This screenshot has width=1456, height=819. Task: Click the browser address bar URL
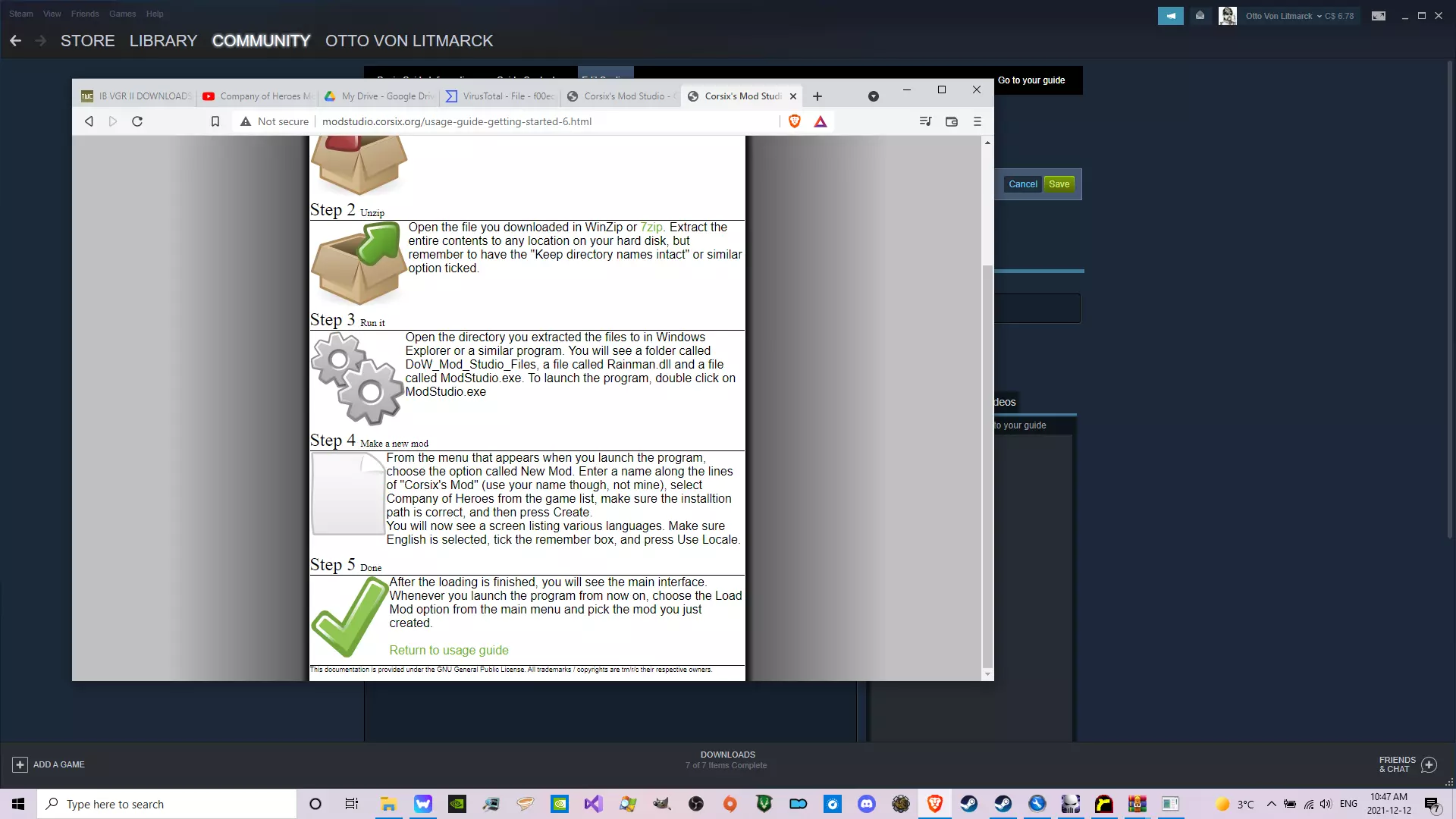(457, 121)
